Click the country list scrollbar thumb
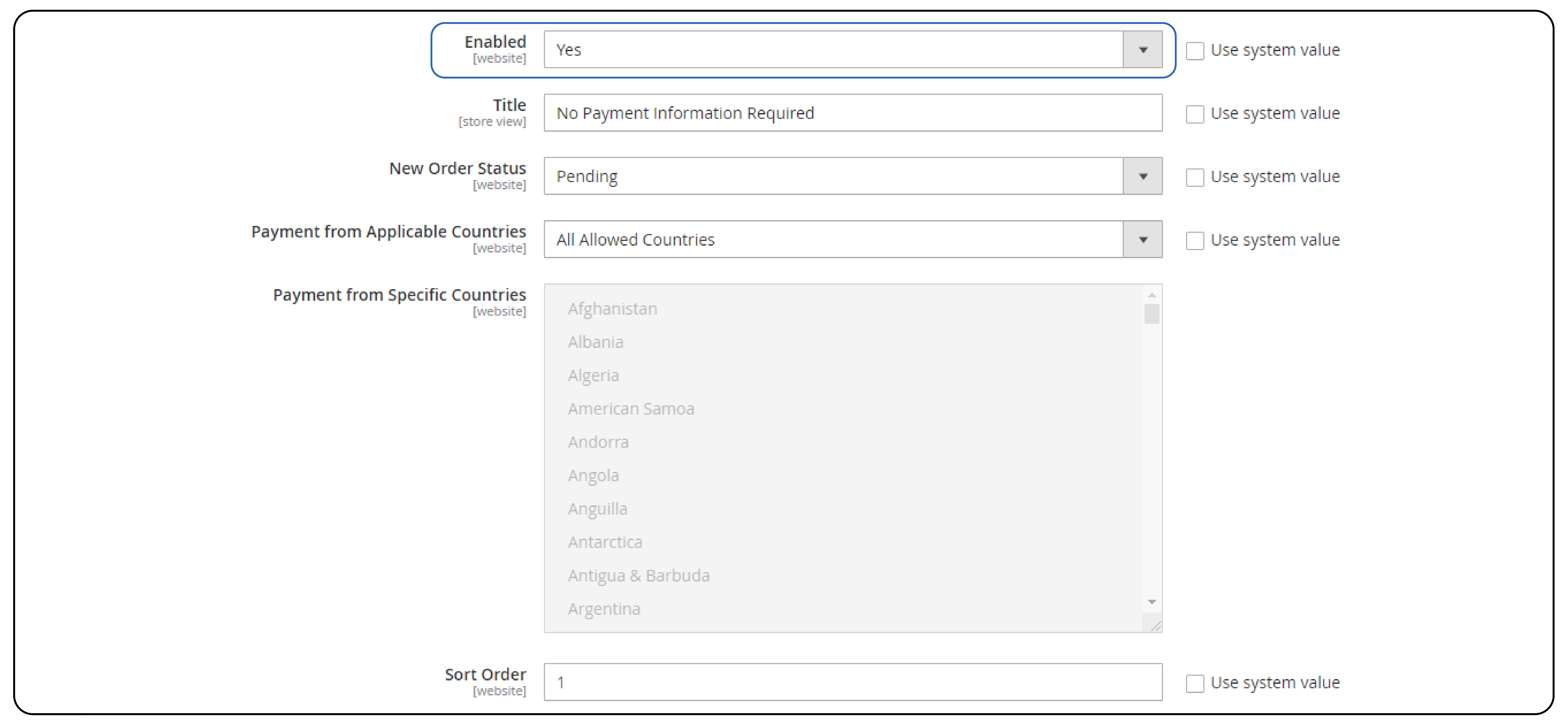The height and width of the screenshot is (725, 1568). click(1152, 314)
